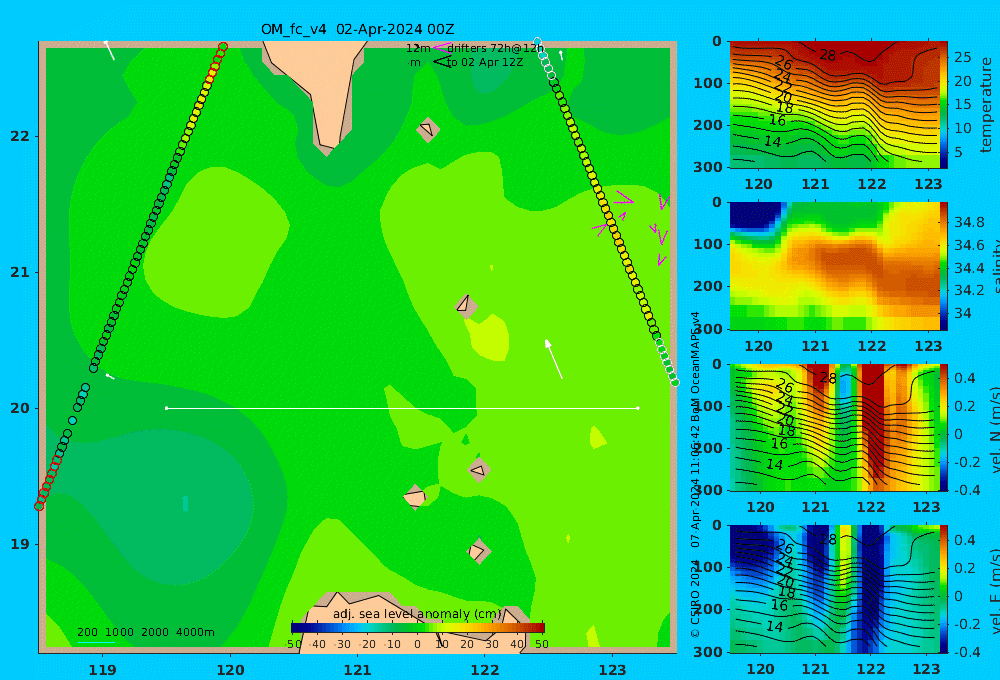The image size is (1000, 680).
Task: Click the '0.2' tick on vel. E colorbar
Action: click(x=965, y=568)
